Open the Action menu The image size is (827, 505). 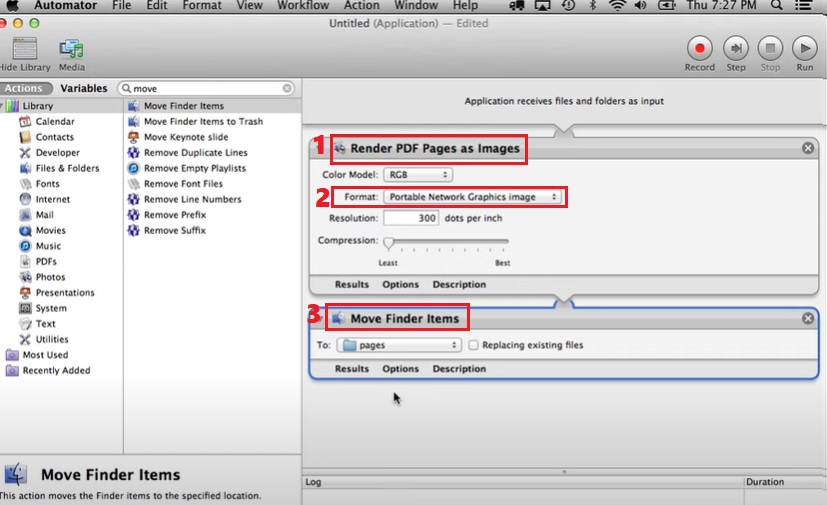click(x=361, y=6)
